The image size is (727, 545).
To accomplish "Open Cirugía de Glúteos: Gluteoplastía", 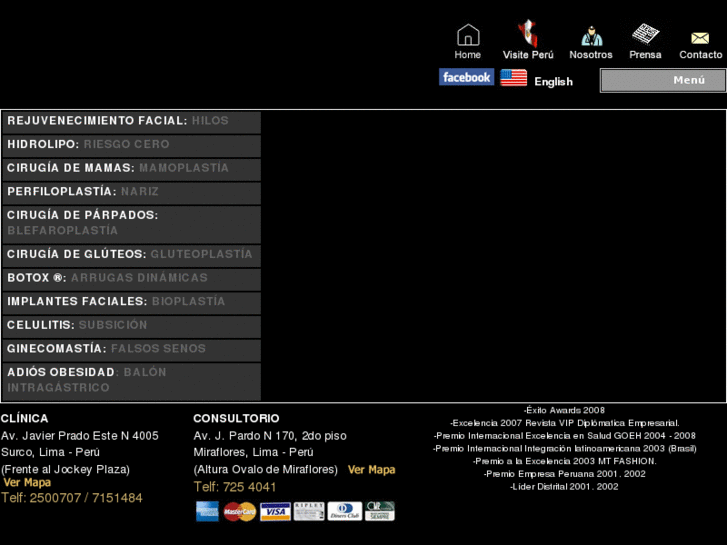I will (x=132, y=256).
